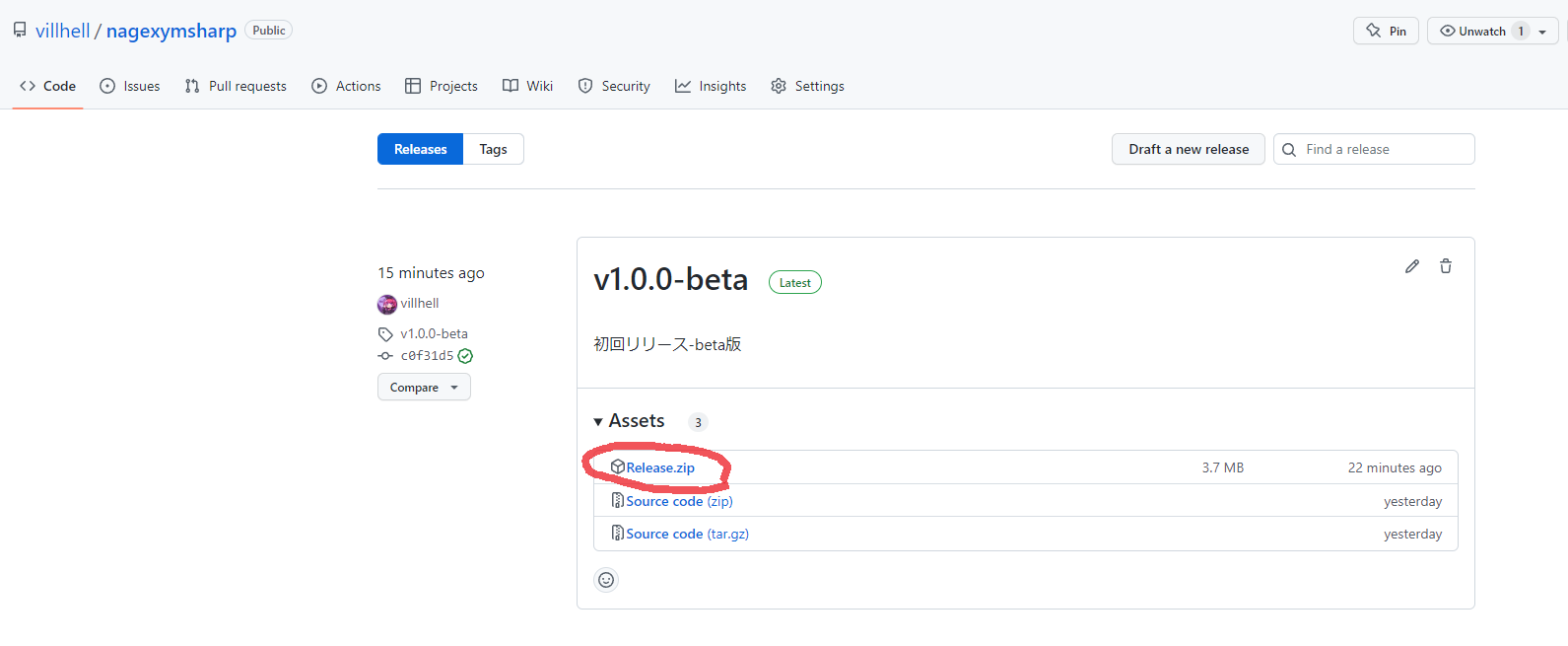Pin the repository with Pin button
The height and width of the screenshot is (646, 1568).
click(1387, 31)
